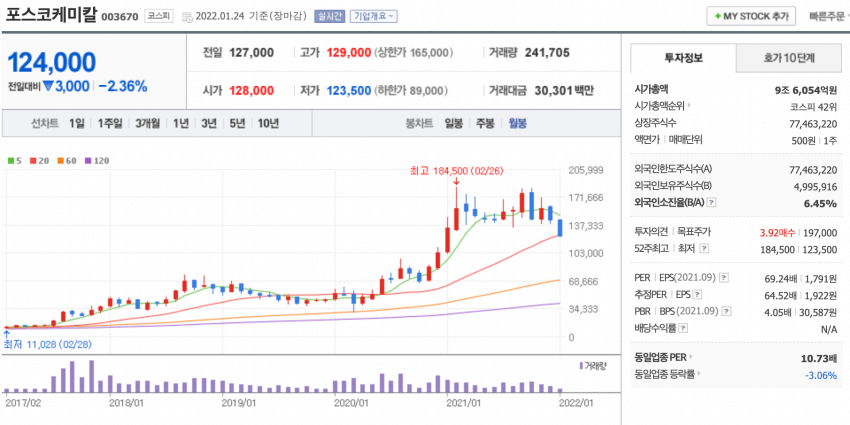Open help icon next to 외국인소진율(B/A)
The width and height of the screenshot is (850, 425).
(x=711, y=203)
